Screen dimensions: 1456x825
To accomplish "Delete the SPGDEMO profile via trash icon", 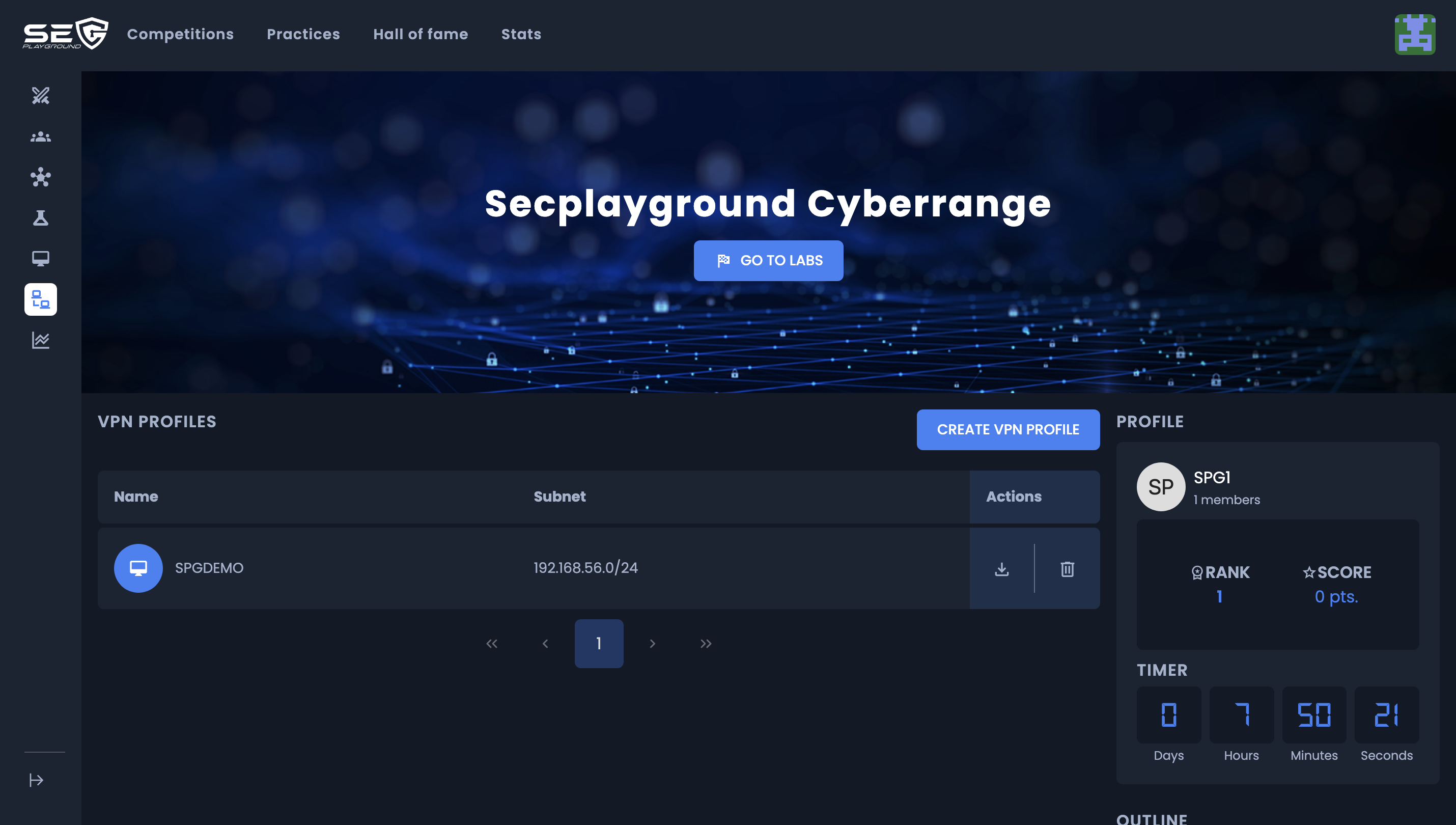I will point(1067,569).
